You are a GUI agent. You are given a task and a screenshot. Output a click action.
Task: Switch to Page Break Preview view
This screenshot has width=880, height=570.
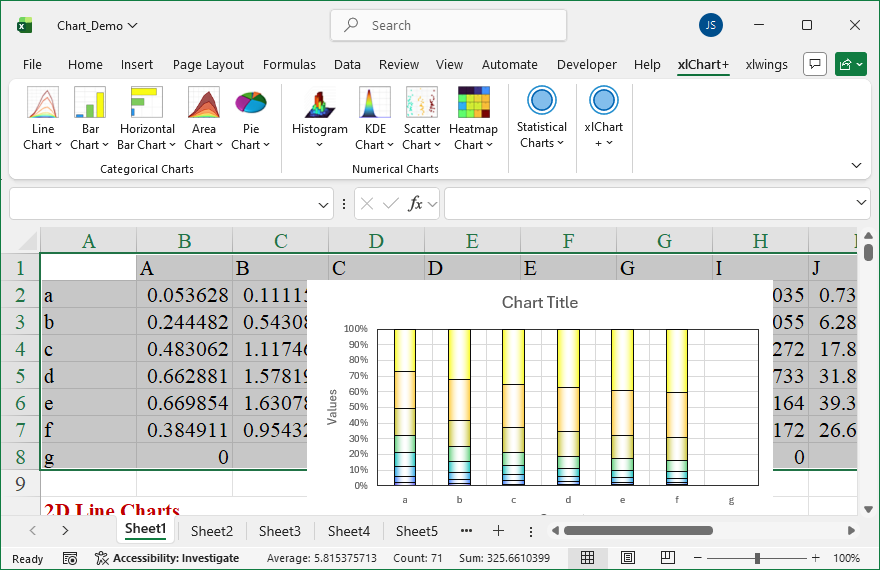(668, 558)
